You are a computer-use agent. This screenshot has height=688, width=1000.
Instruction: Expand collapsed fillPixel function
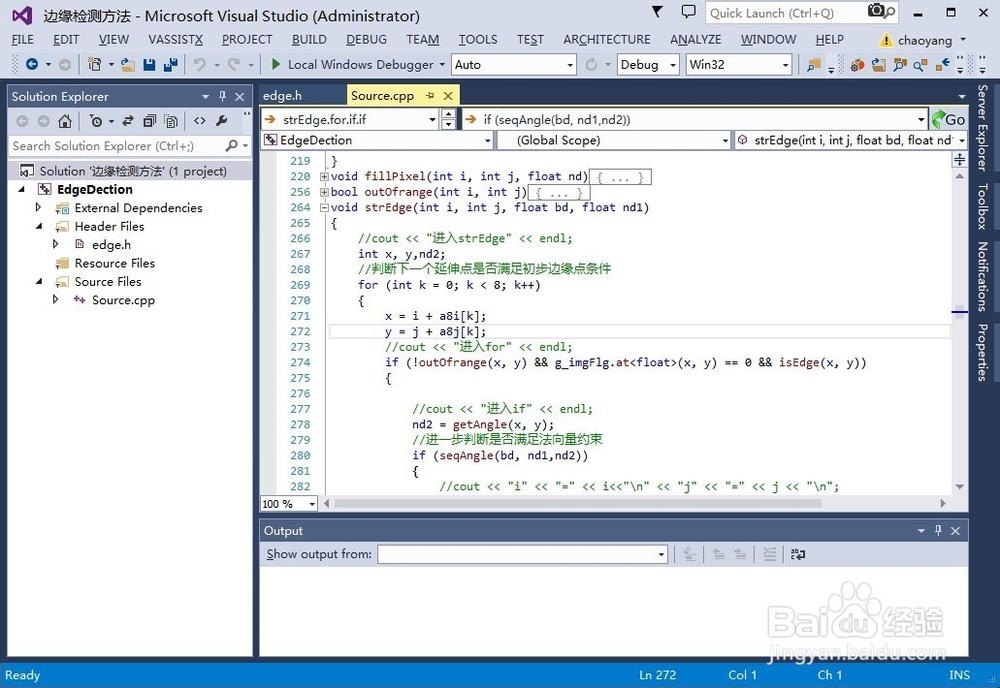click(x=324, y=177)
